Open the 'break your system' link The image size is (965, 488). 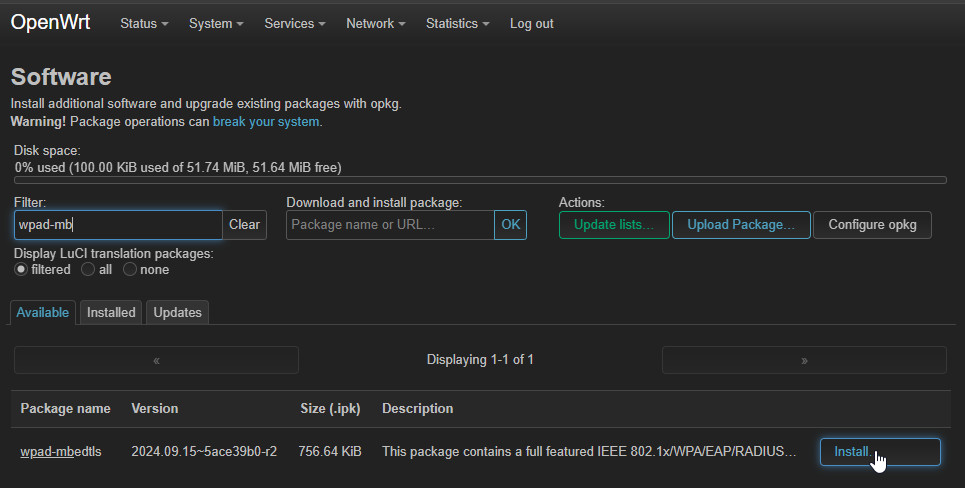pos(266,121)
